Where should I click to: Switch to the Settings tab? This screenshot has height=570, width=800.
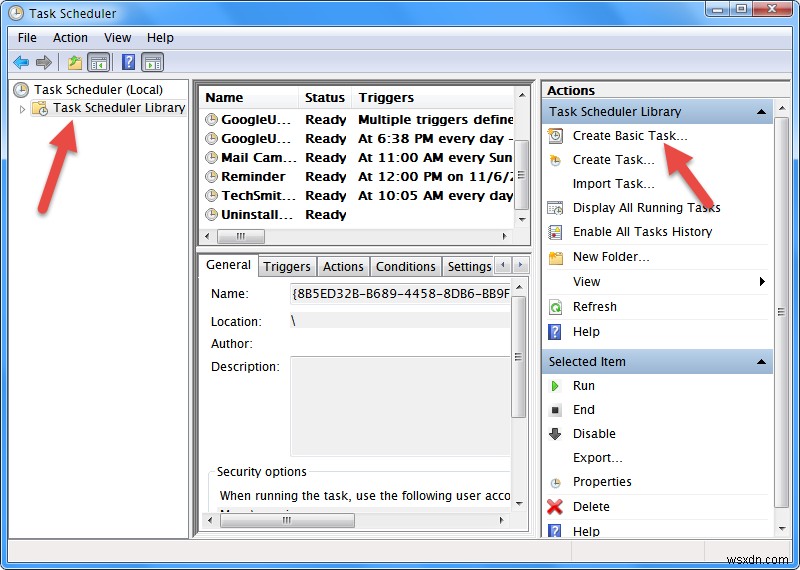coord(469,266)
